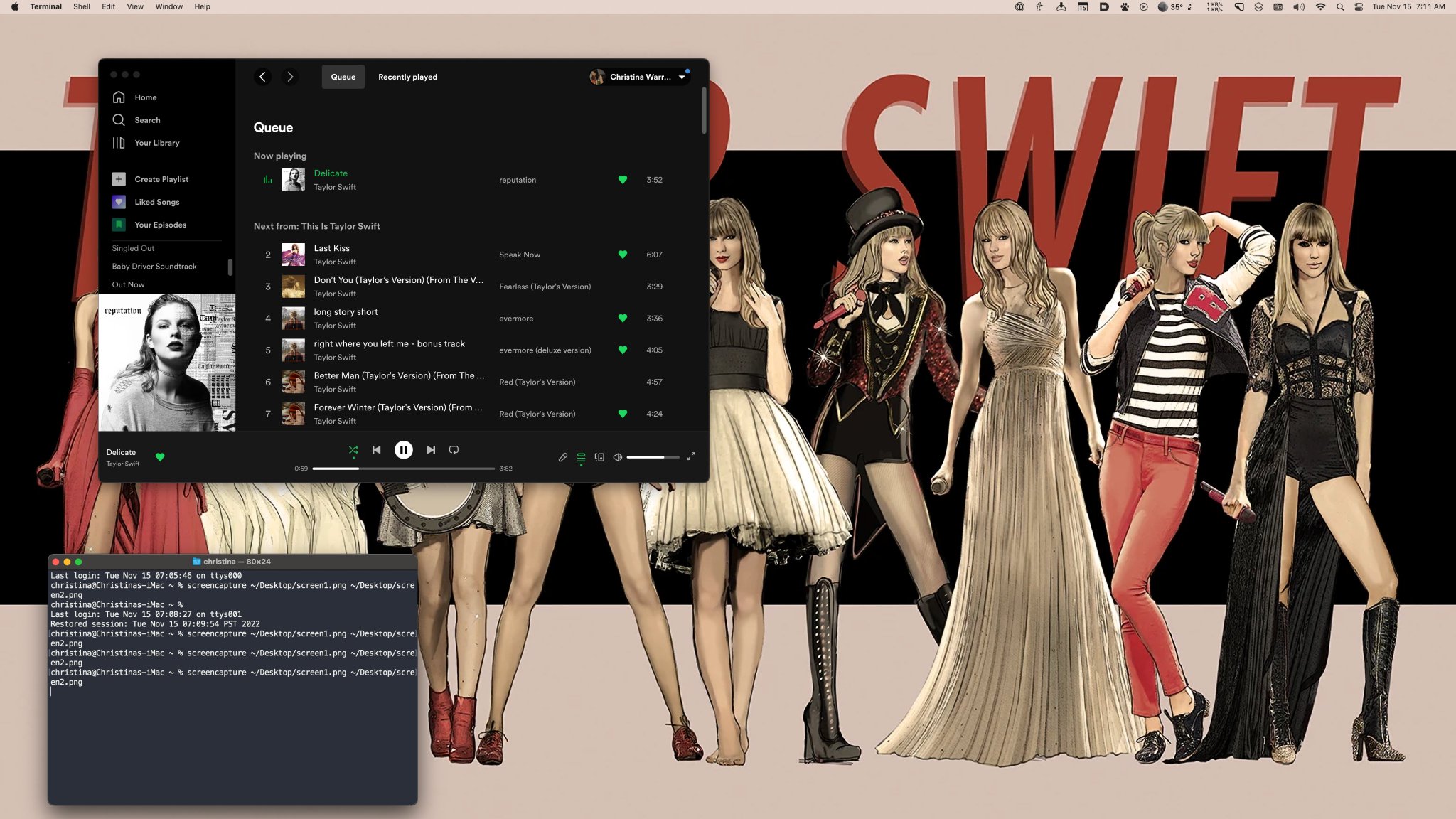Go to the previous track

[376, 450]
